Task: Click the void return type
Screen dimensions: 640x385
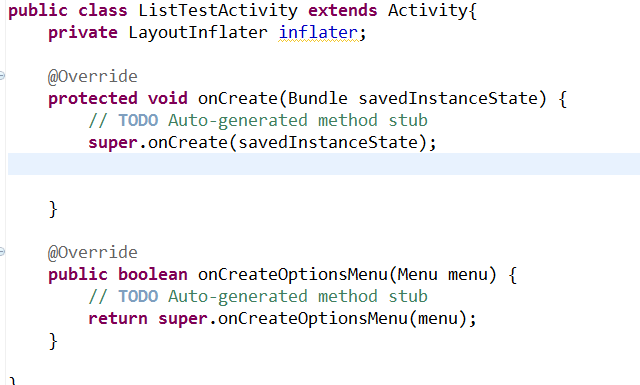Action: [168, 98]
